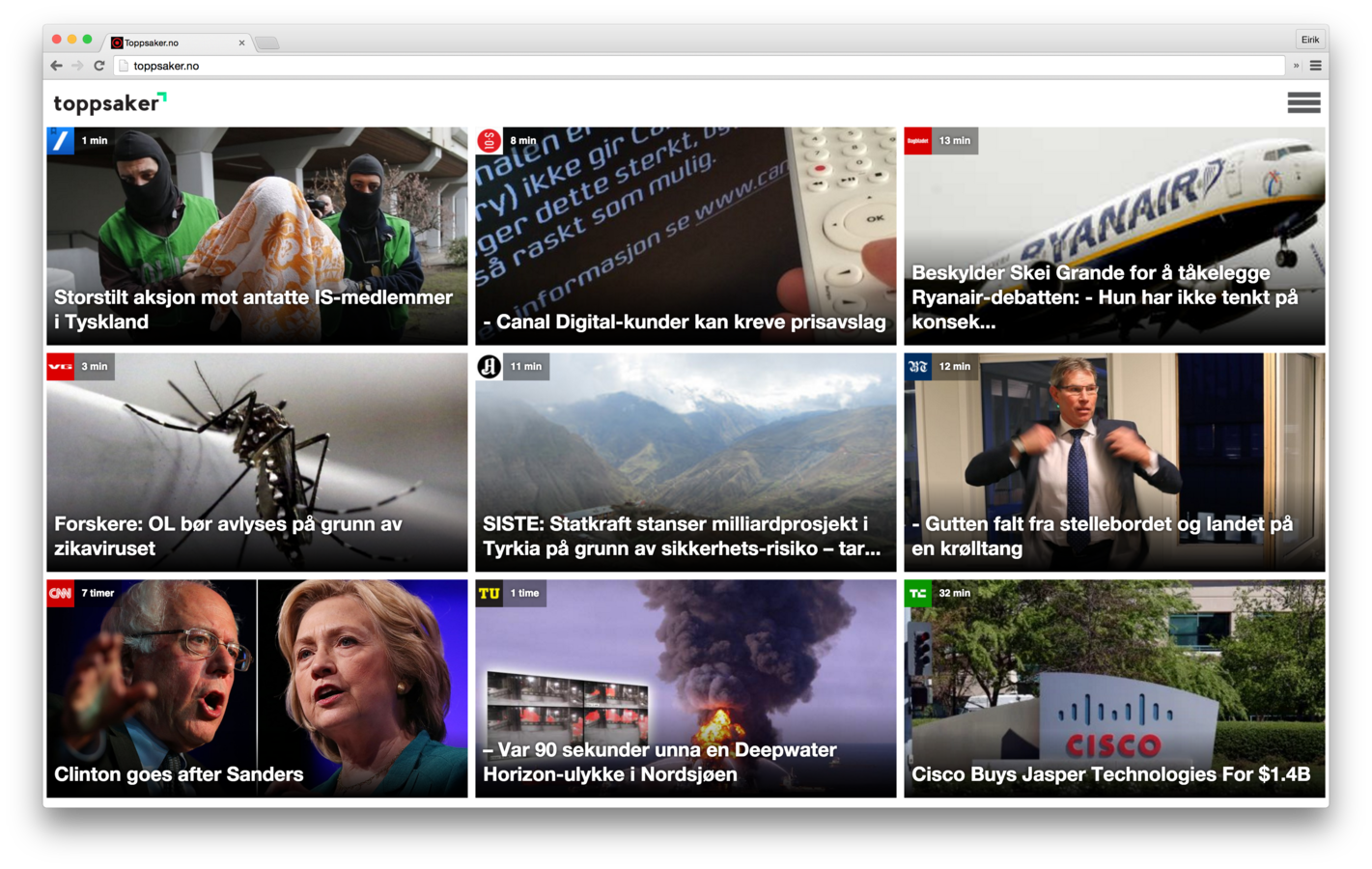Click '7 timer' timestamp on Clinton story
Image resolution: width=1372 pixels, height=869 pixels.
(98, 594)
